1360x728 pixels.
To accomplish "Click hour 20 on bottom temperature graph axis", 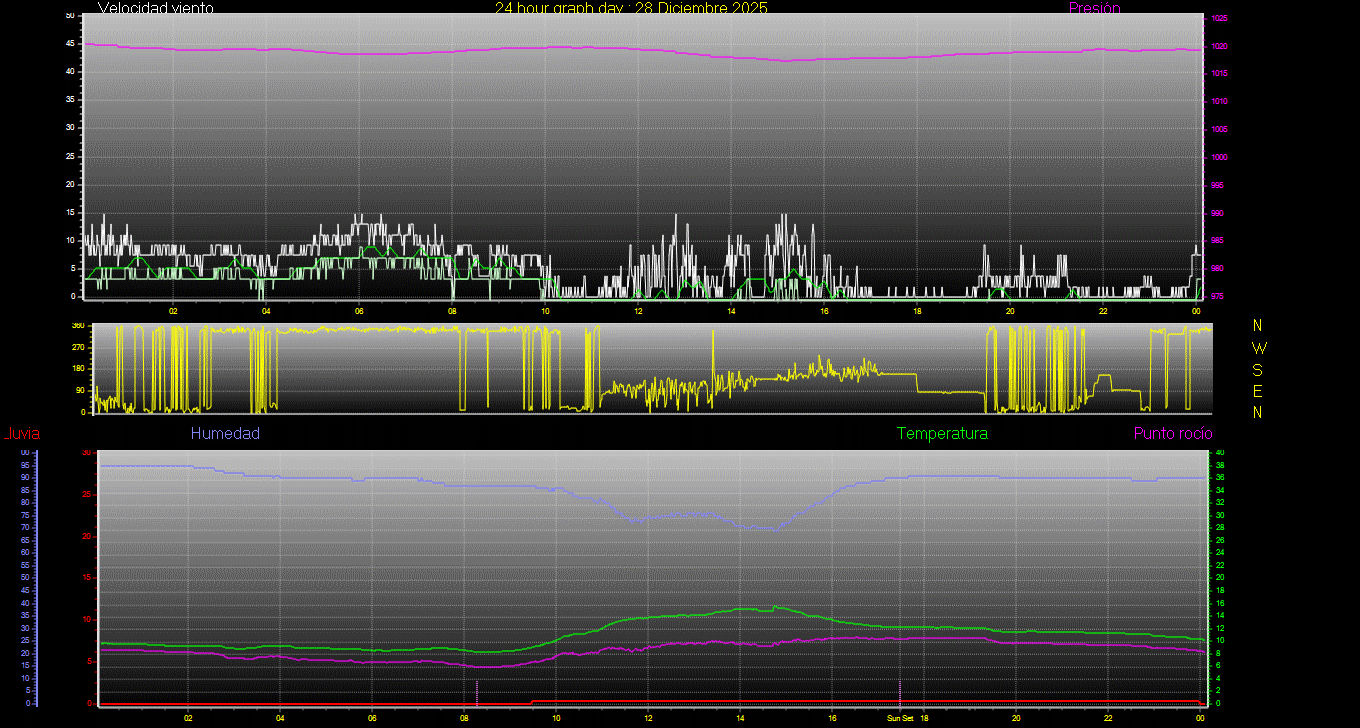I will click(x=1015, y=718).
